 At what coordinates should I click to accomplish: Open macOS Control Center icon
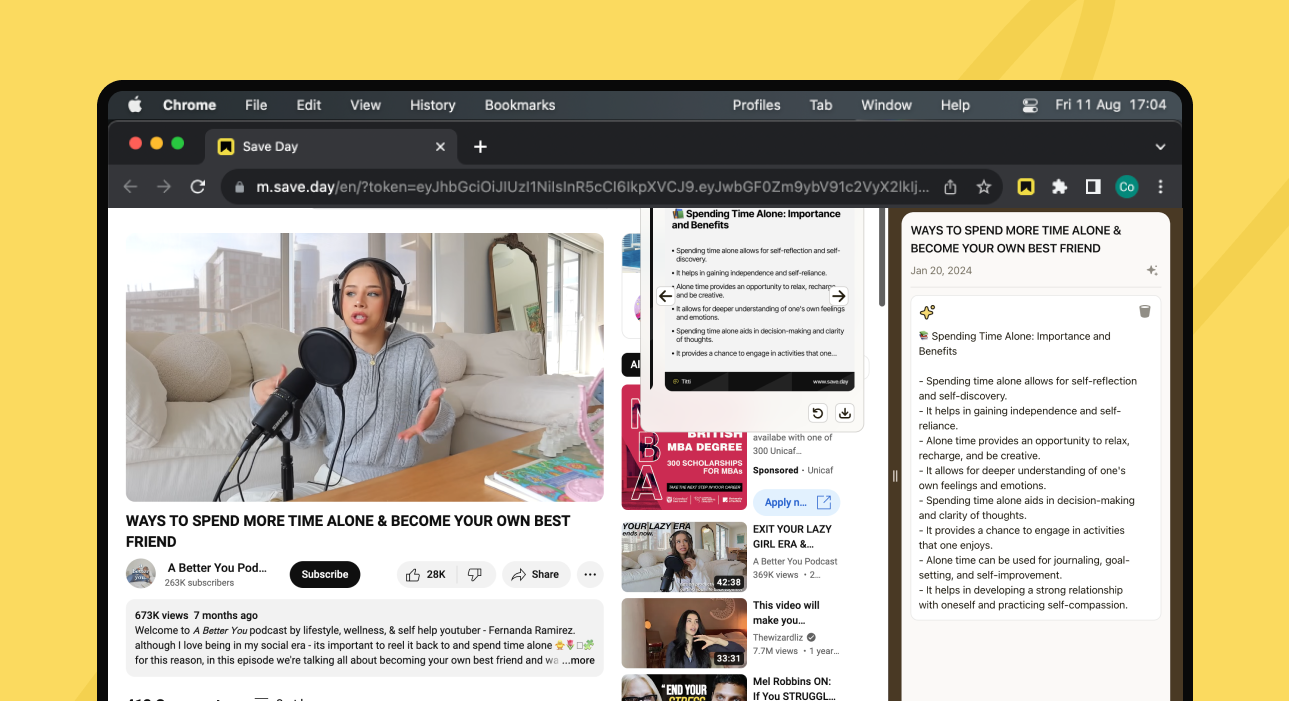tap(1030, 105)
